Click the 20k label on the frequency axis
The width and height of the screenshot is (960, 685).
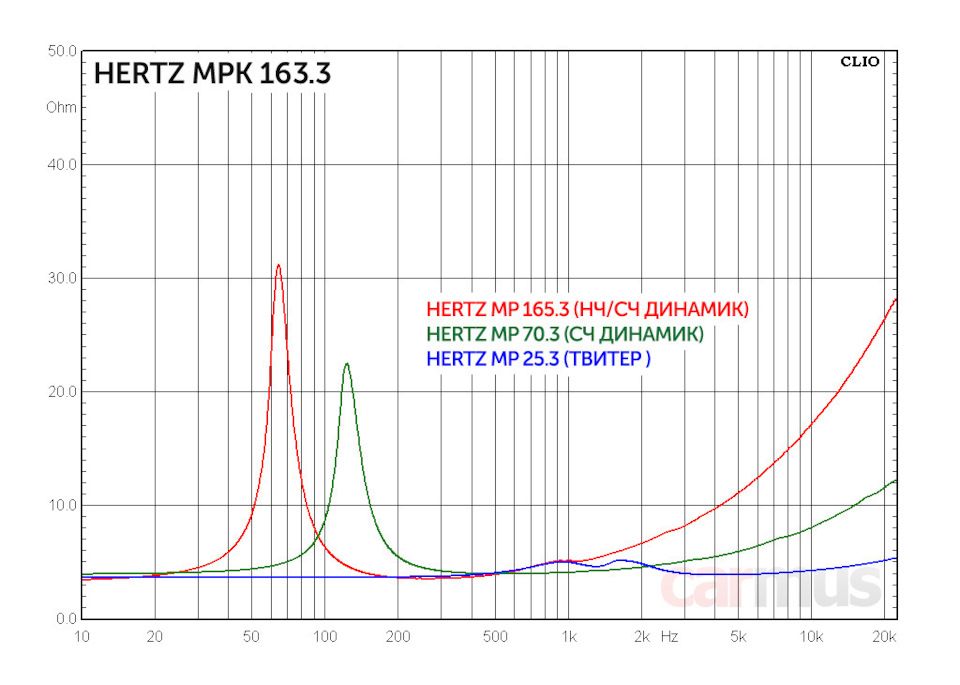pyautogui.click(x=884, y=637)
